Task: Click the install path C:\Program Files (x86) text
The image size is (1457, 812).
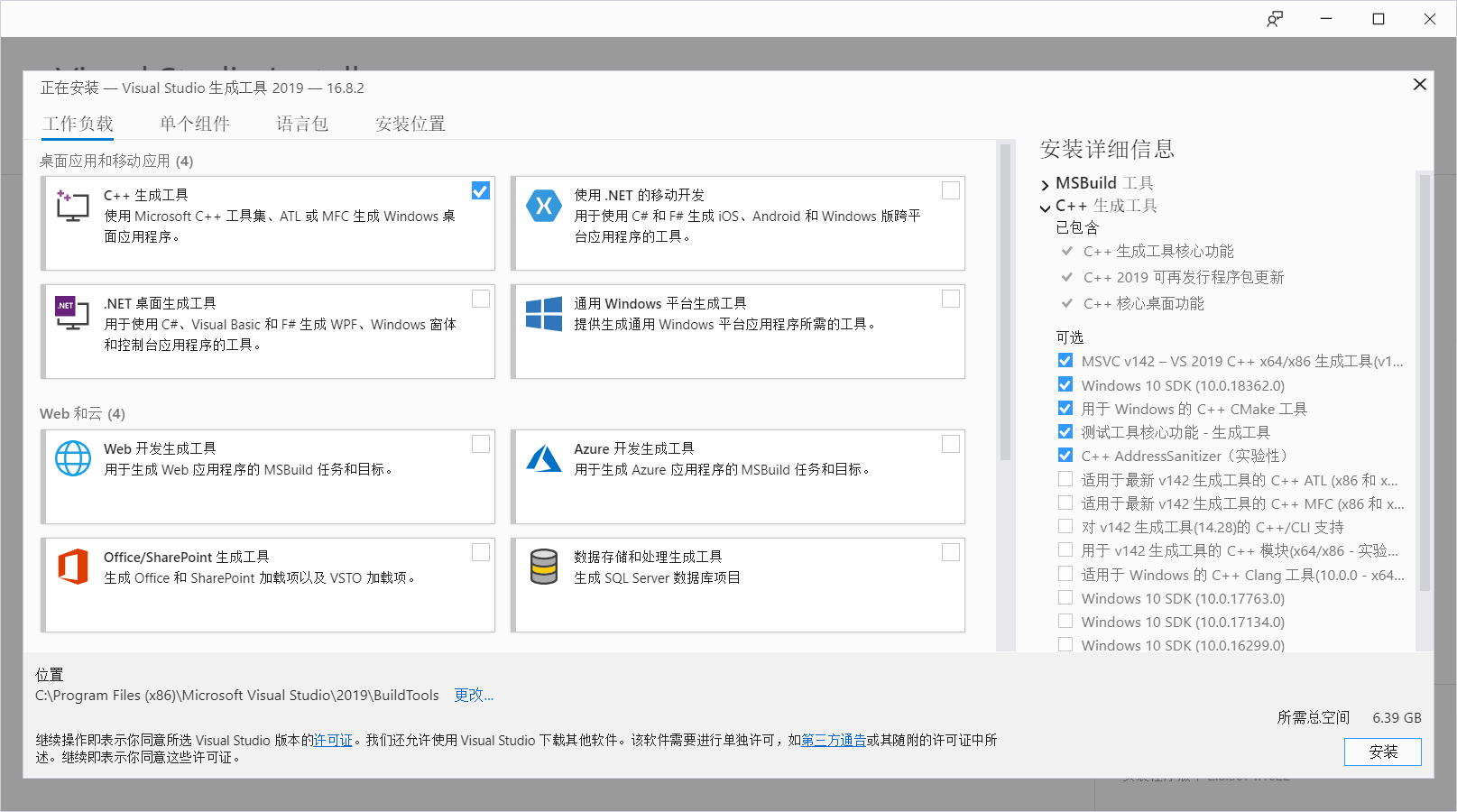Action: tap(237, 695)
